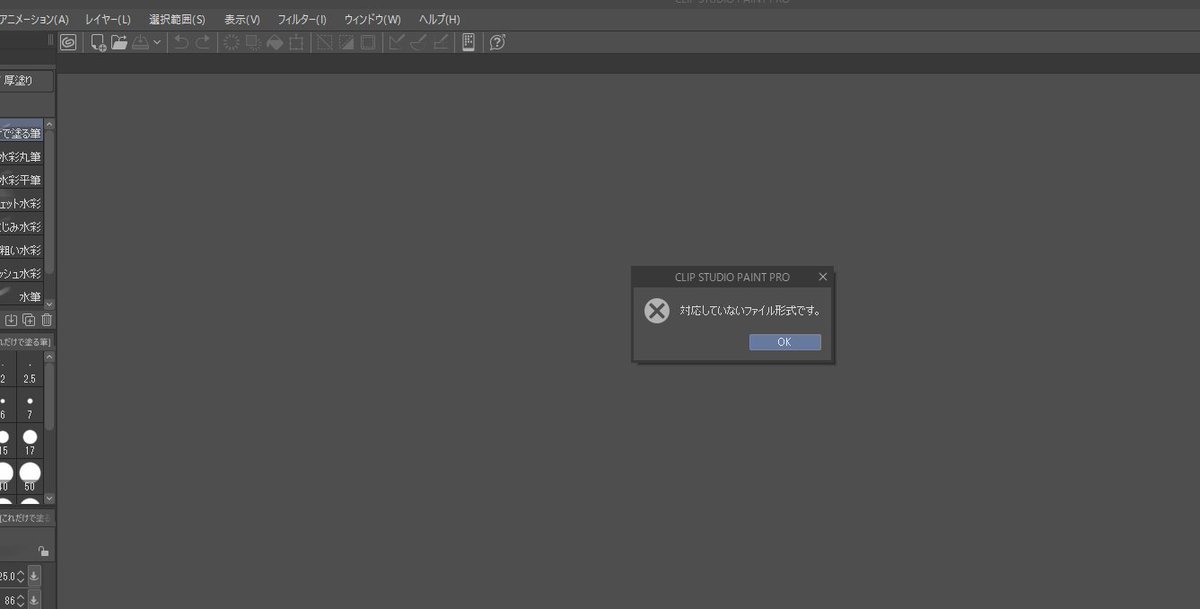
Task: Choose brush size 7 preset
Action: click(x=30, y=407)
